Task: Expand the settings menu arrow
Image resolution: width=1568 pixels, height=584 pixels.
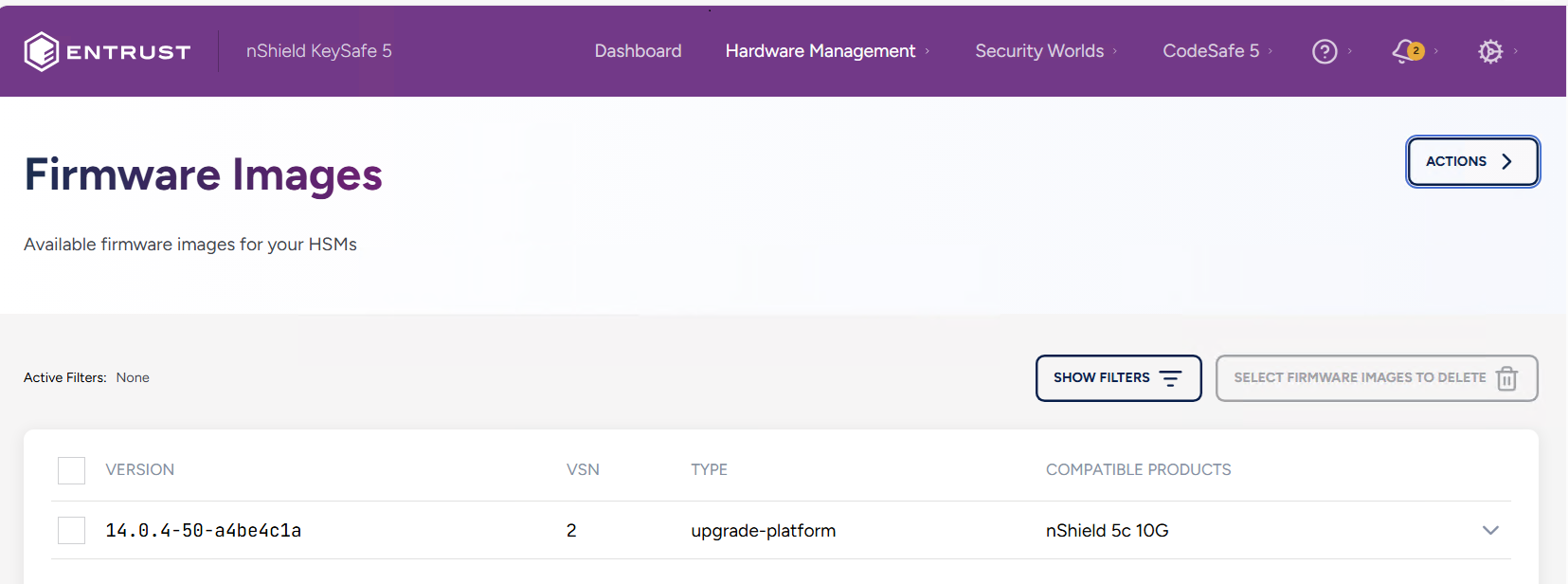Action: [x=1516, y=51]
